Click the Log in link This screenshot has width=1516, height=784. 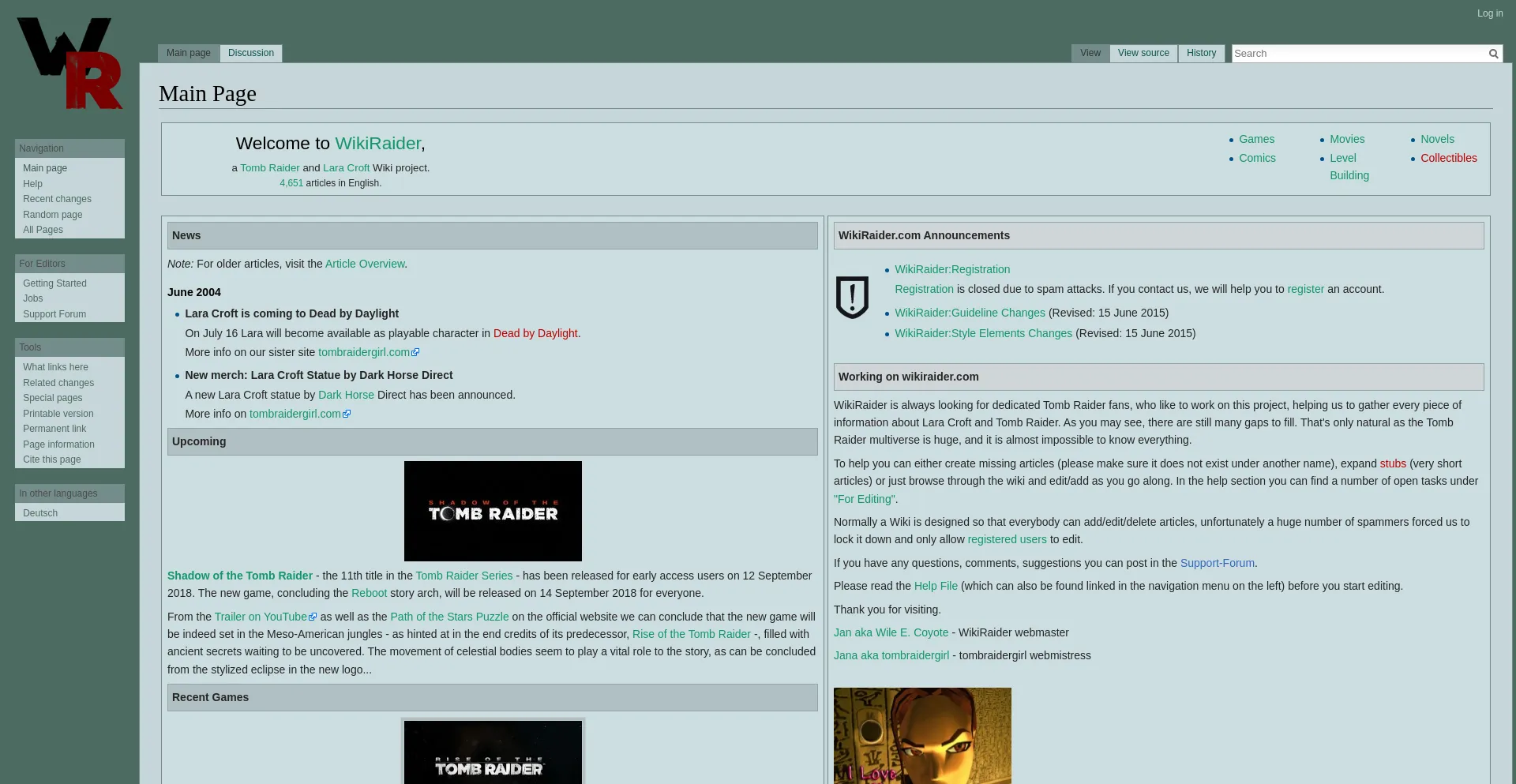click(x=1490, y=13)
